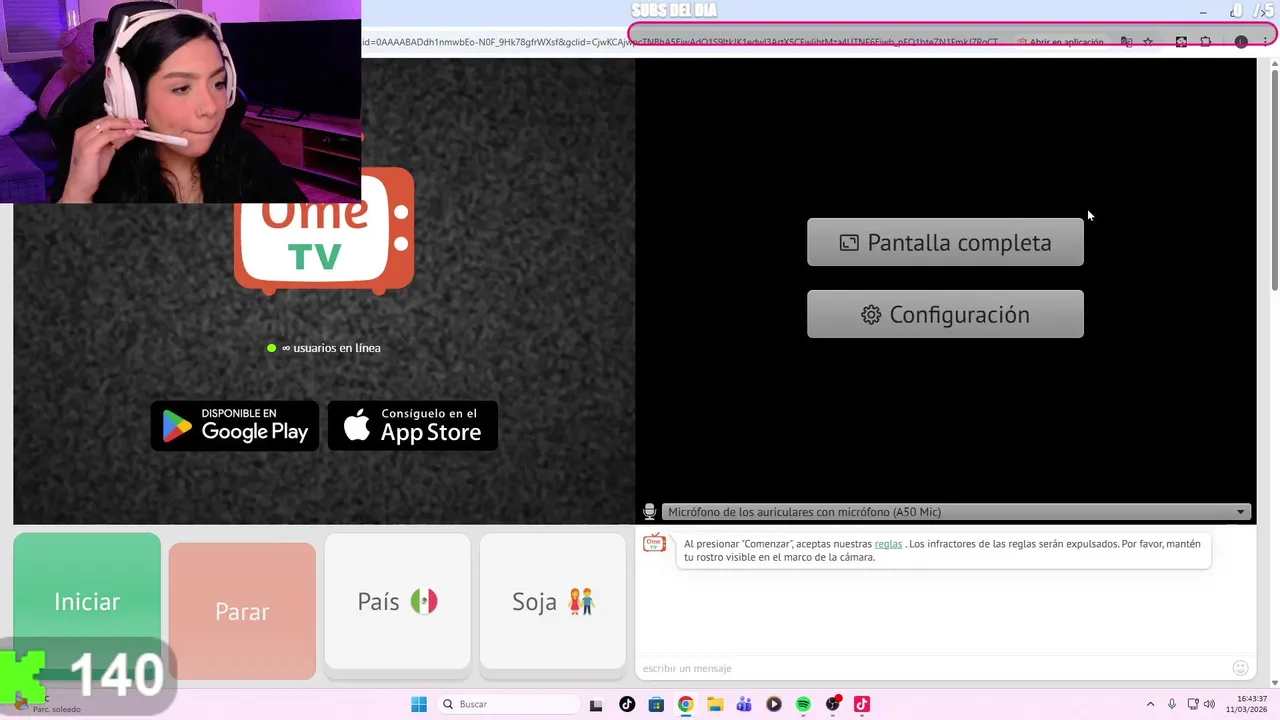Open OBS Studio from the taskbar
Viewport: 1280px width, 720px height.
833,704
